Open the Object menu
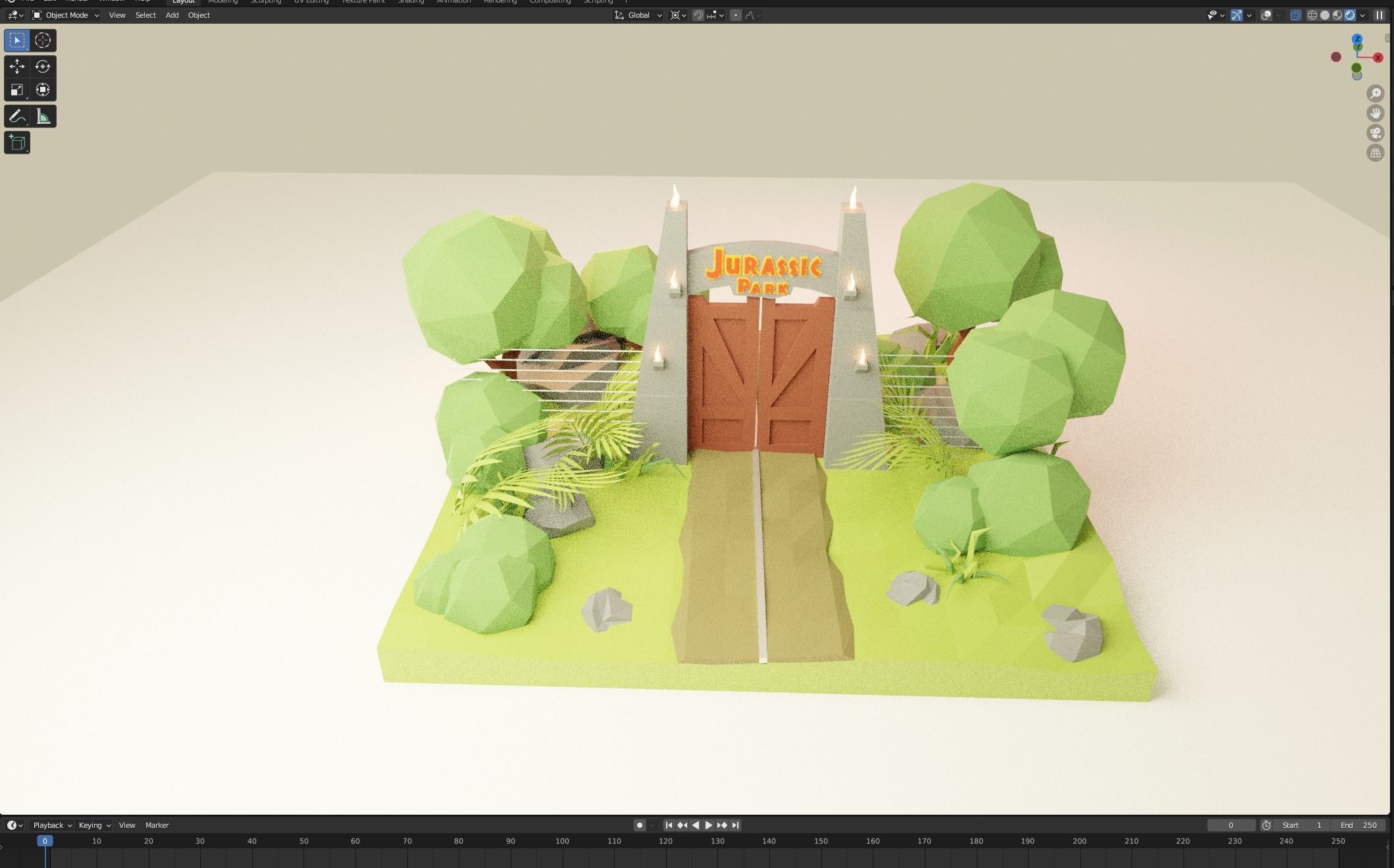1394x868 pixels. point(199,15)
